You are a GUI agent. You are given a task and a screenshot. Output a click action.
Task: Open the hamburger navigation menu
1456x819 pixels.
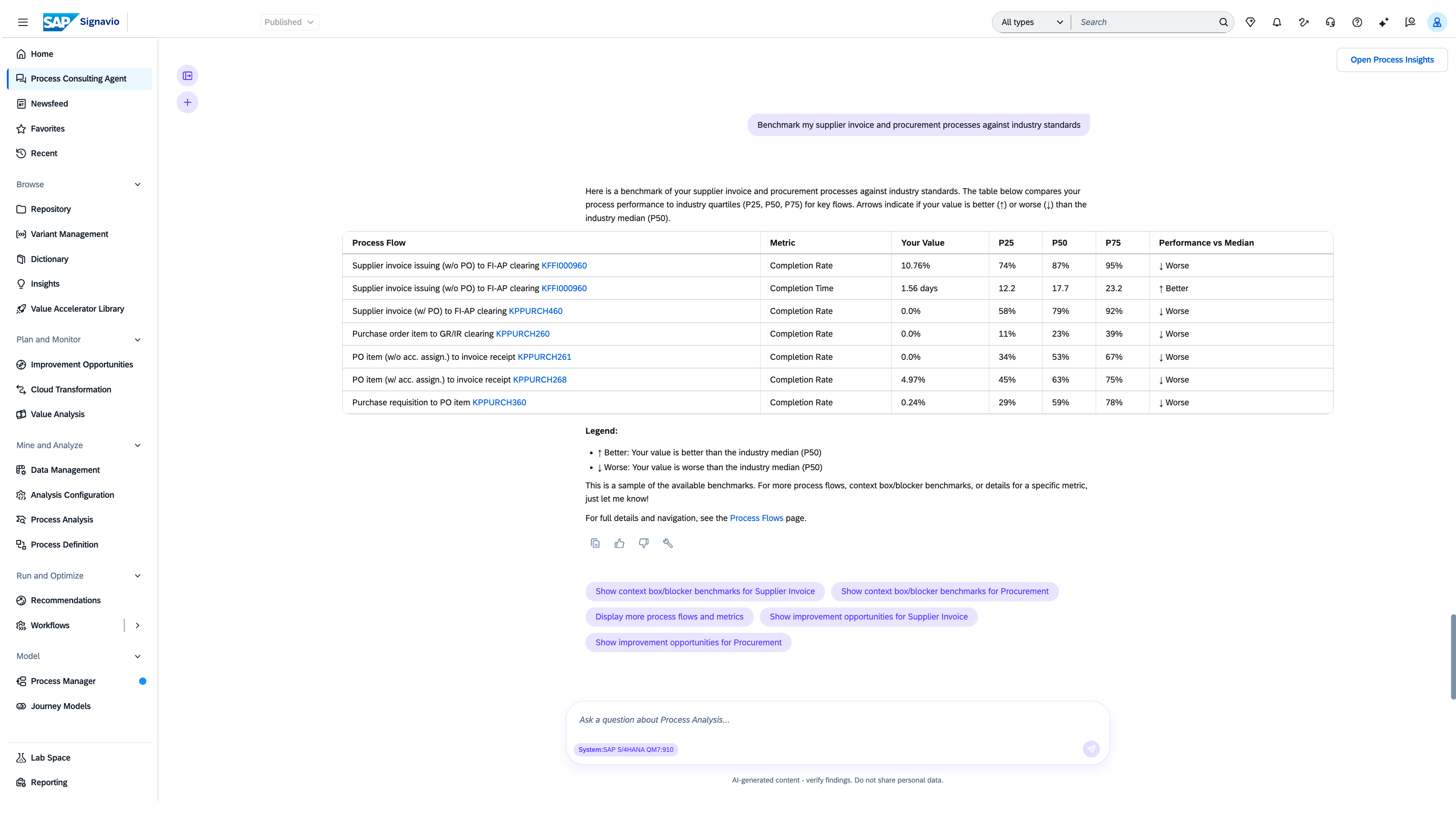click(x=23, y=22)
